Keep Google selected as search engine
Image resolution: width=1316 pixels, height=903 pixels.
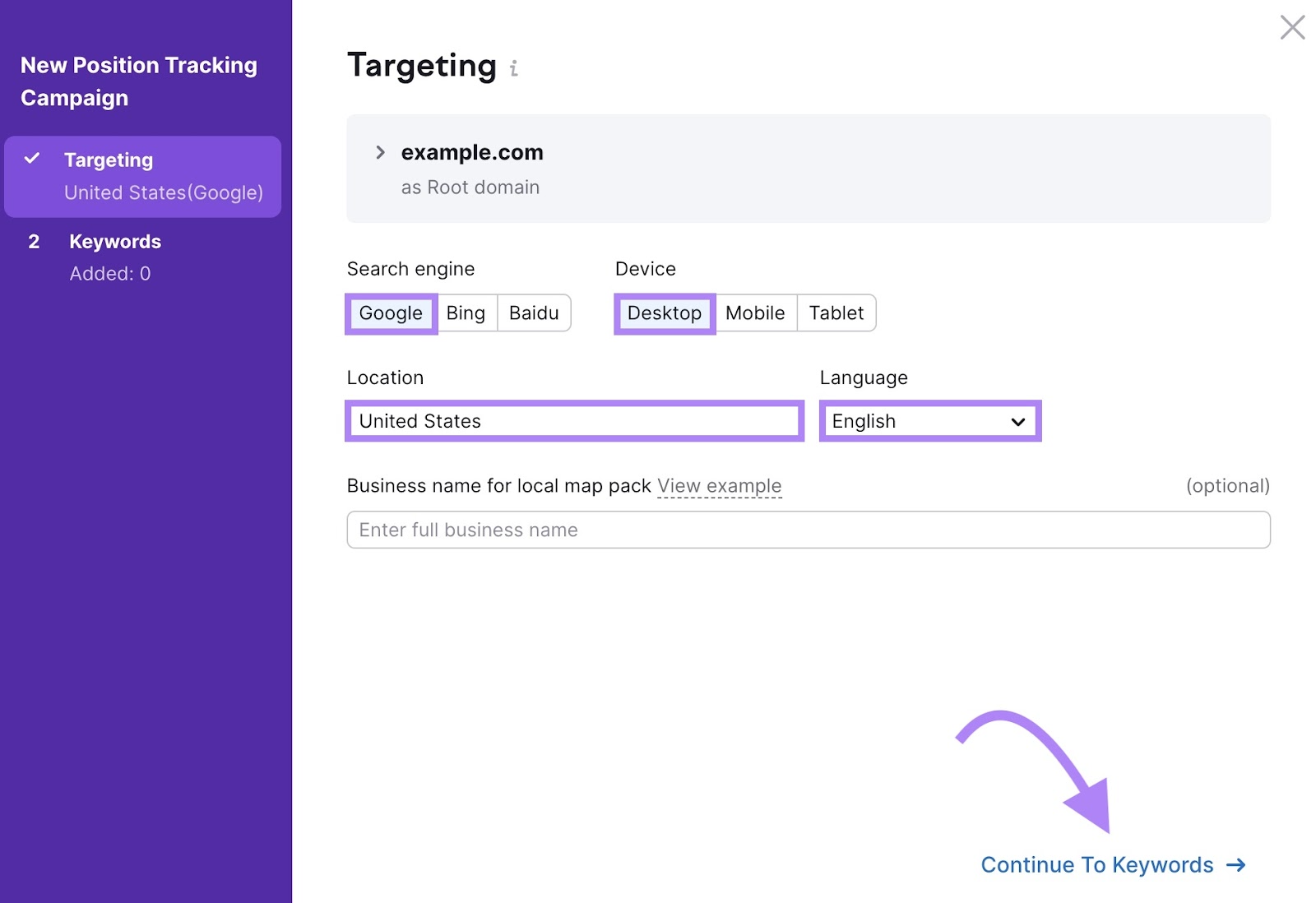pos(390,313)
